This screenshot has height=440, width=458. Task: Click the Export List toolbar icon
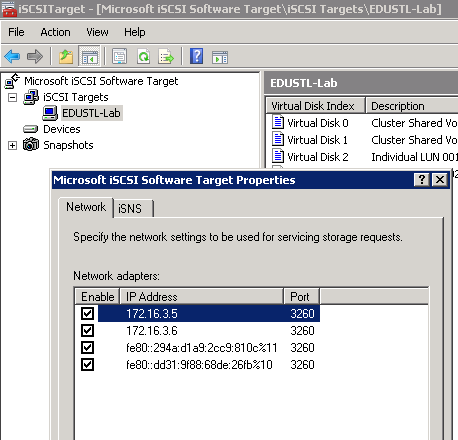click(166, 56)
